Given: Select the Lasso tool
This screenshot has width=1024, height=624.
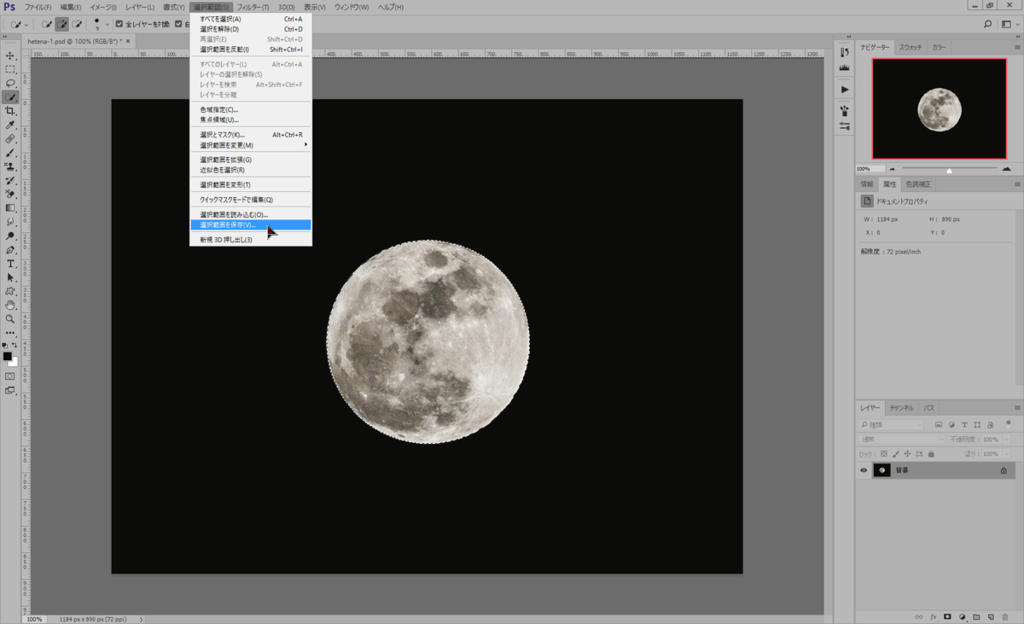Looking at the screenshot, I should [x=10, y=83].
